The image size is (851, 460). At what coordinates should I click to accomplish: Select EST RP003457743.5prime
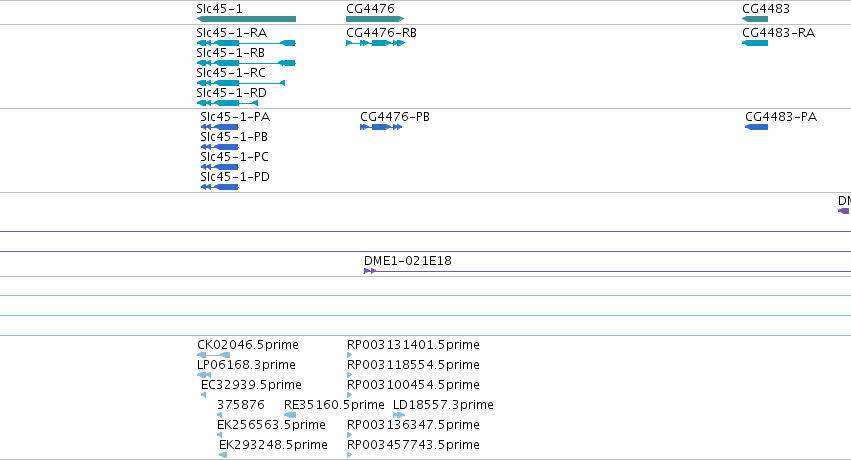pos(350,456)
